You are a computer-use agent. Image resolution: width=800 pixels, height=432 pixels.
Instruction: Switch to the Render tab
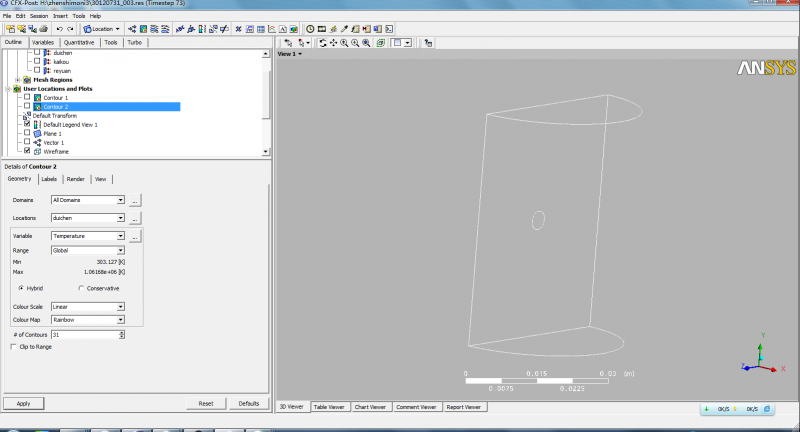75,179
